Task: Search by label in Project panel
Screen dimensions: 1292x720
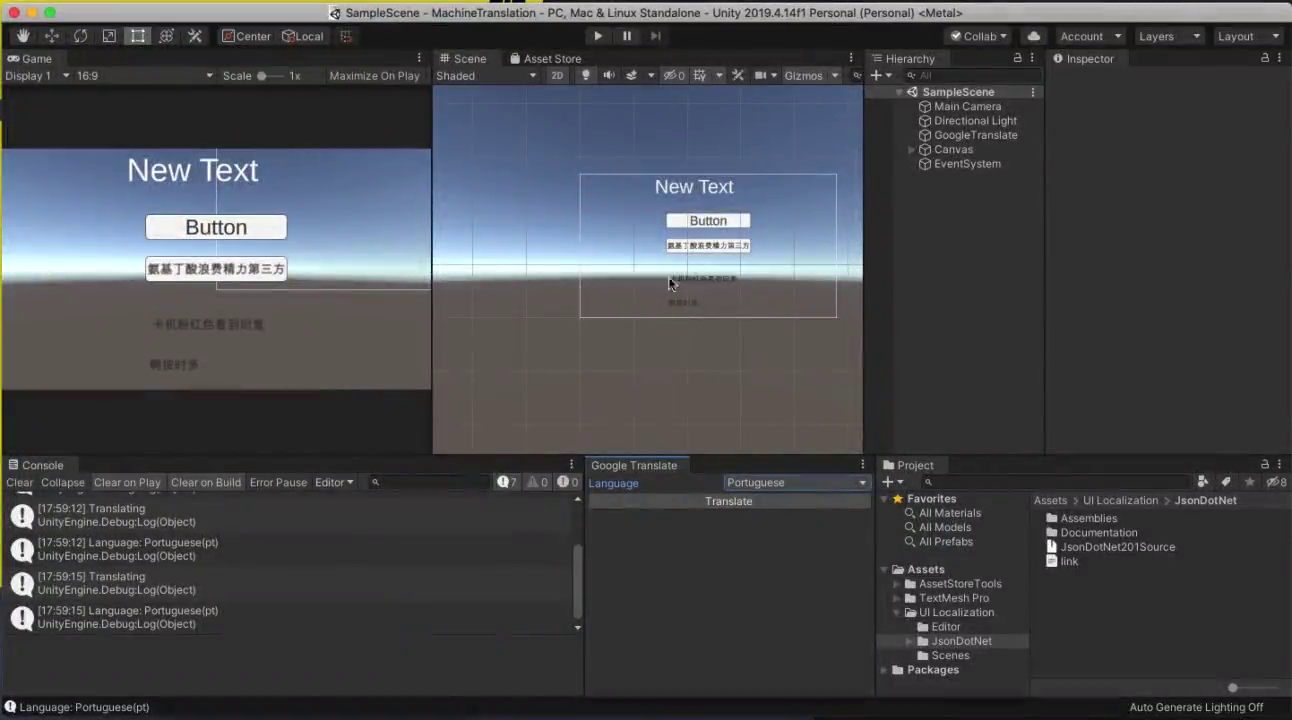Action: (1226, 482)
